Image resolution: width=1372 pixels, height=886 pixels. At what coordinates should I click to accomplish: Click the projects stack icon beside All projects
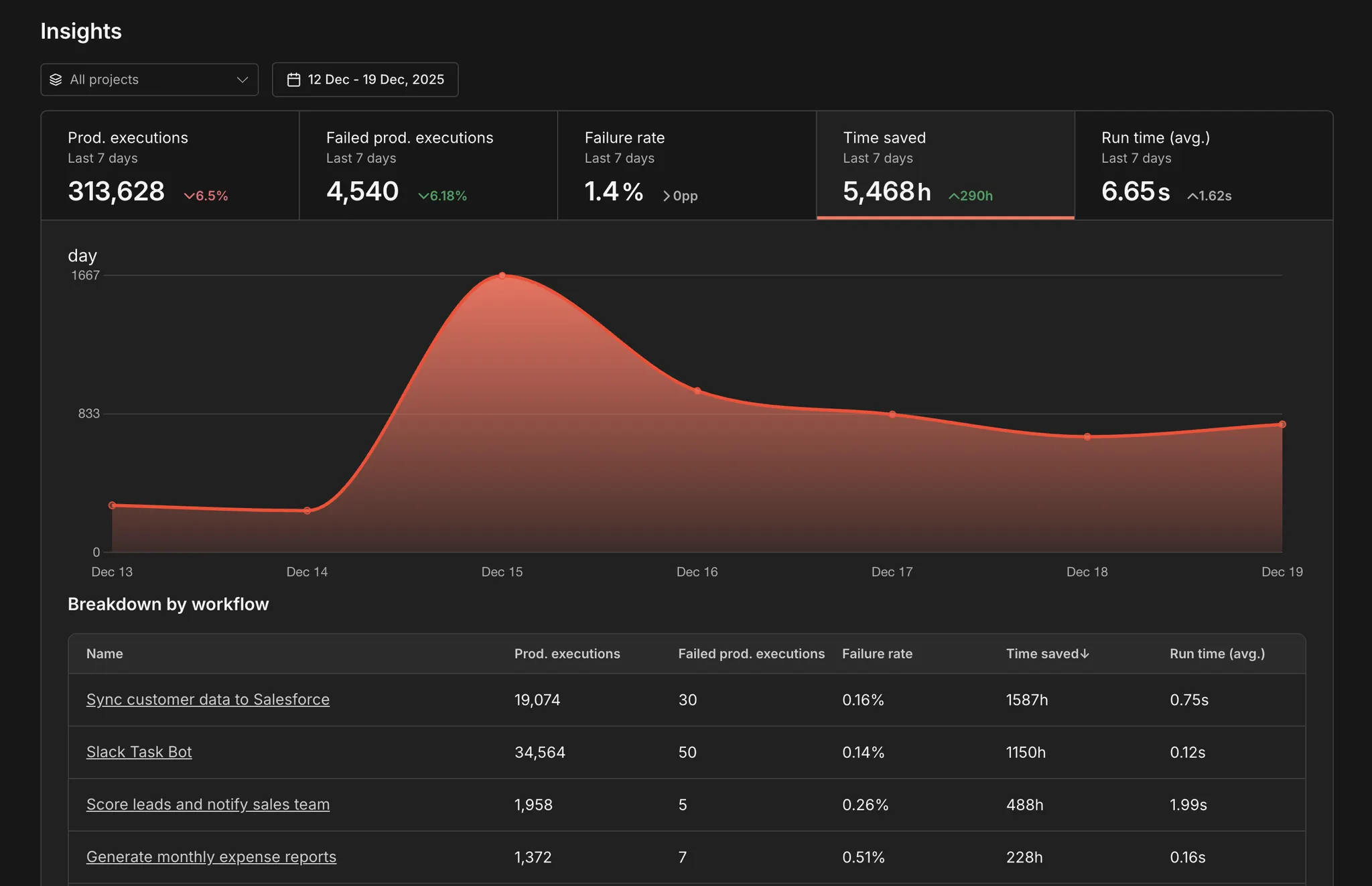tap(56, 79)
